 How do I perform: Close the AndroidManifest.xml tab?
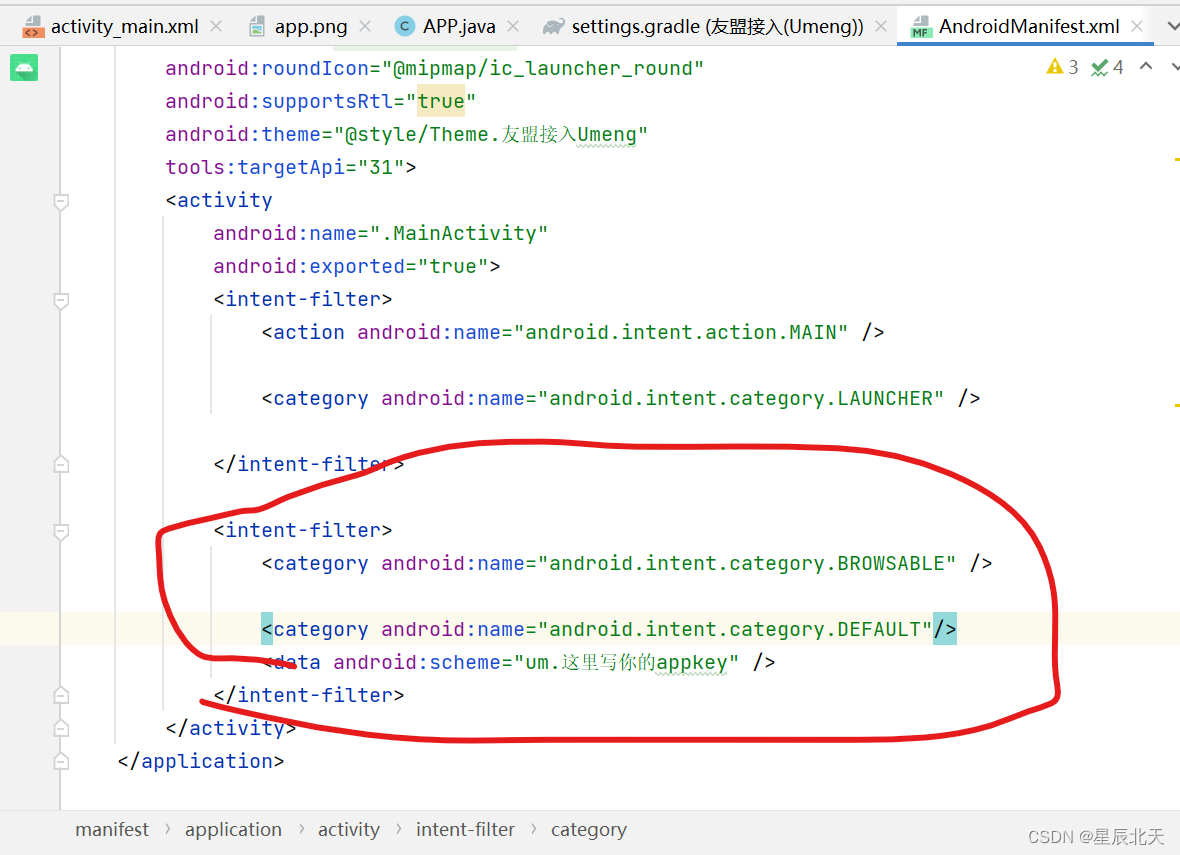coord(1137,26)
